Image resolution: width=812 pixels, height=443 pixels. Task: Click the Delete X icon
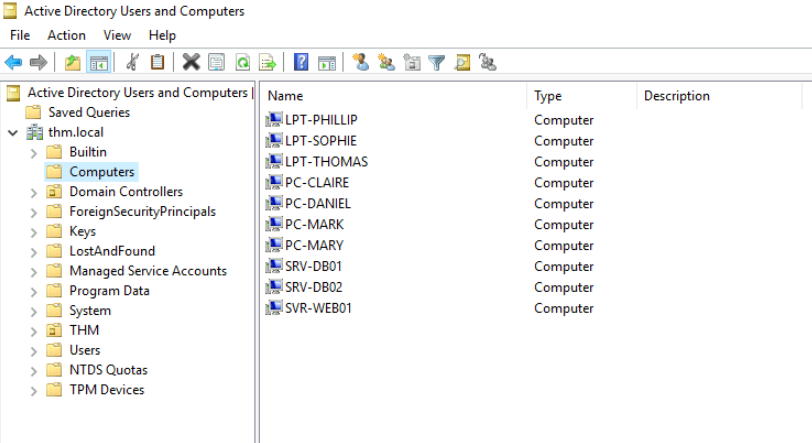(191, 63)
